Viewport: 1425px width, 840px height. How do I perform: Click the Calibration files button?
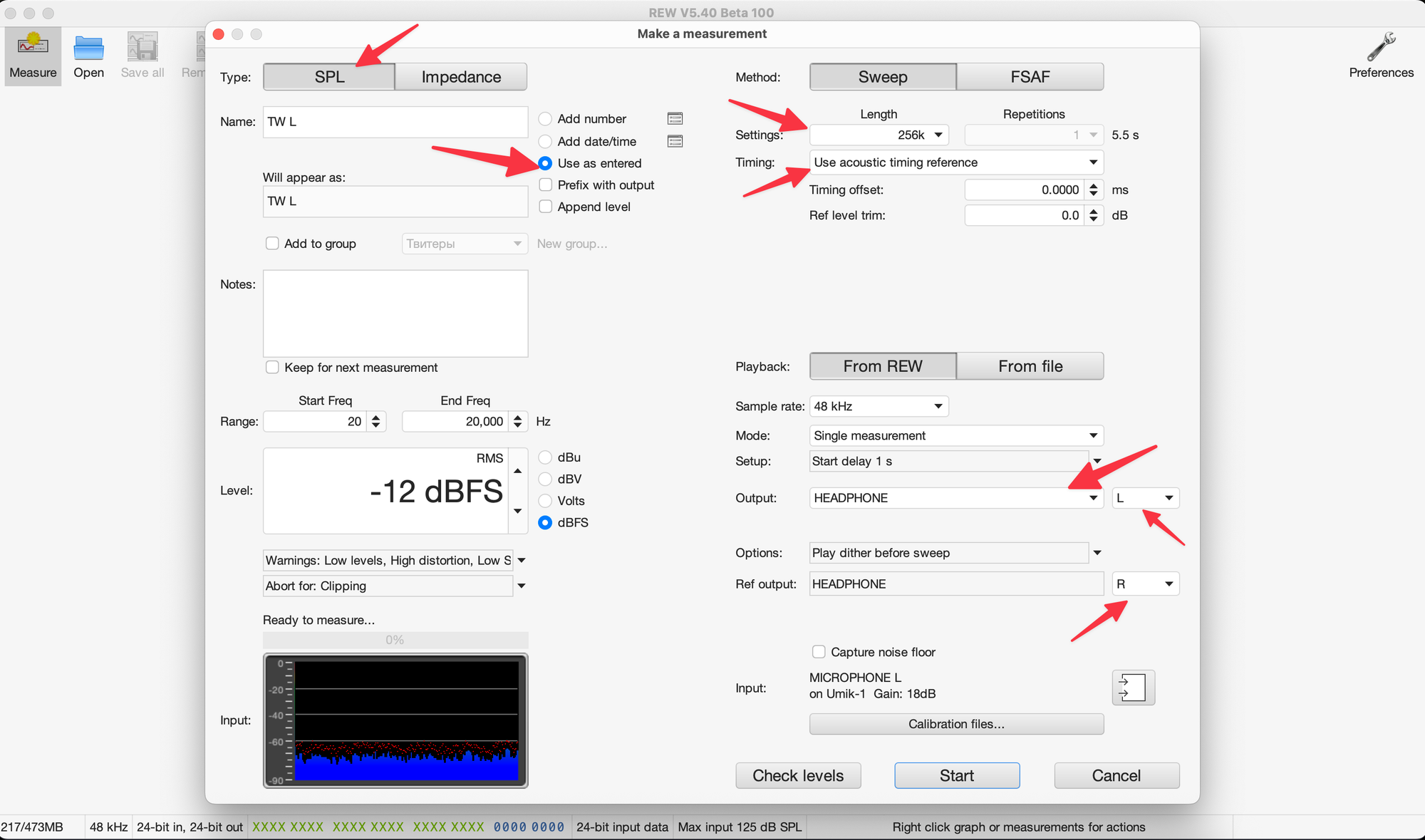(956, 724)
